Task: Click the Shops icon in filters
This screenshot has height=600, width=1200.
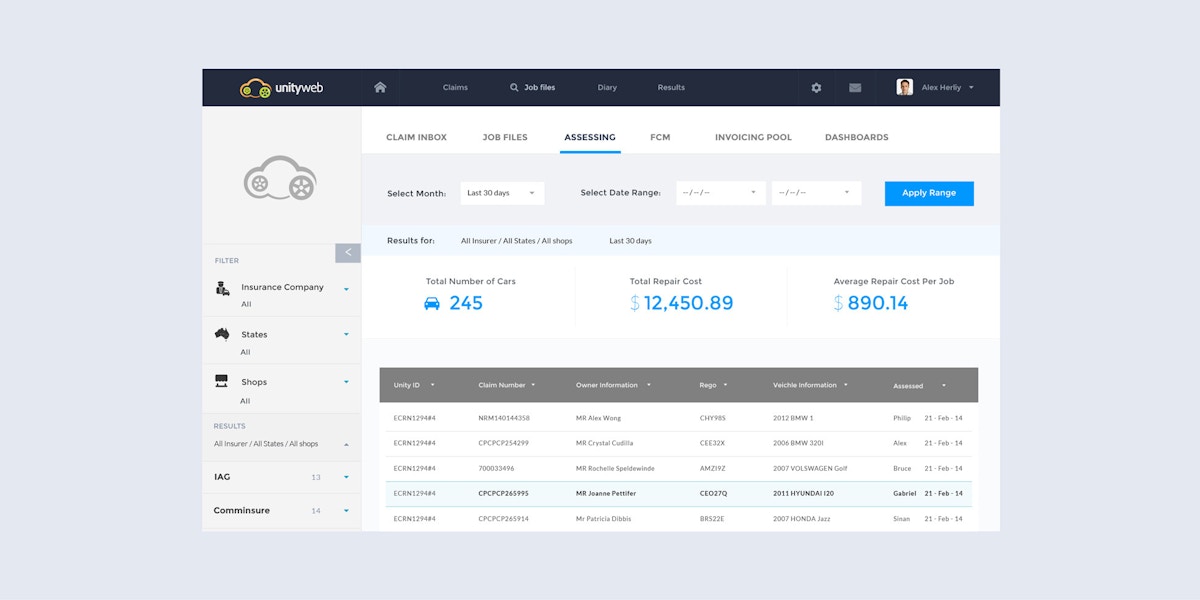Action: pos(222,381)
